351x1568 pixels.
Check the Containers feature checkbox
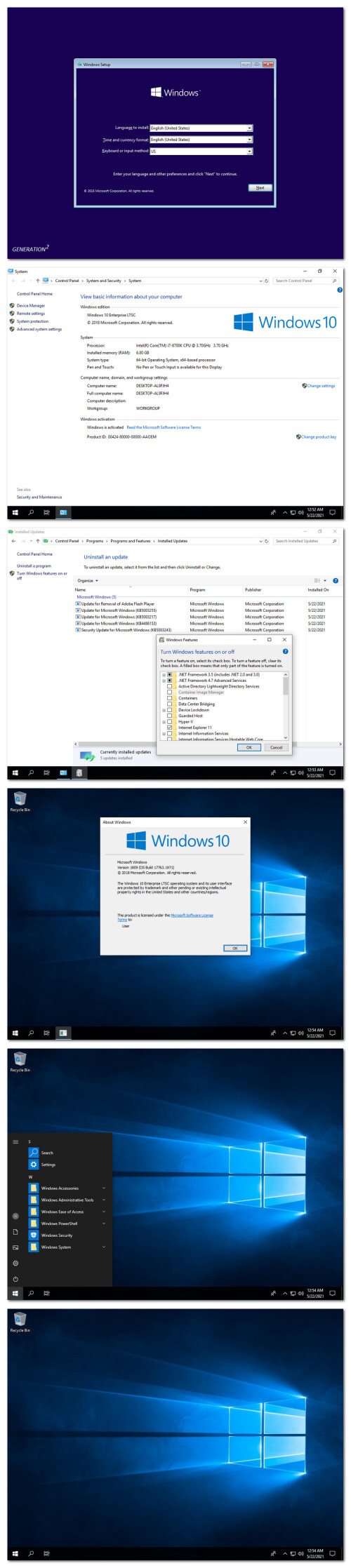[x=169, y=698]
